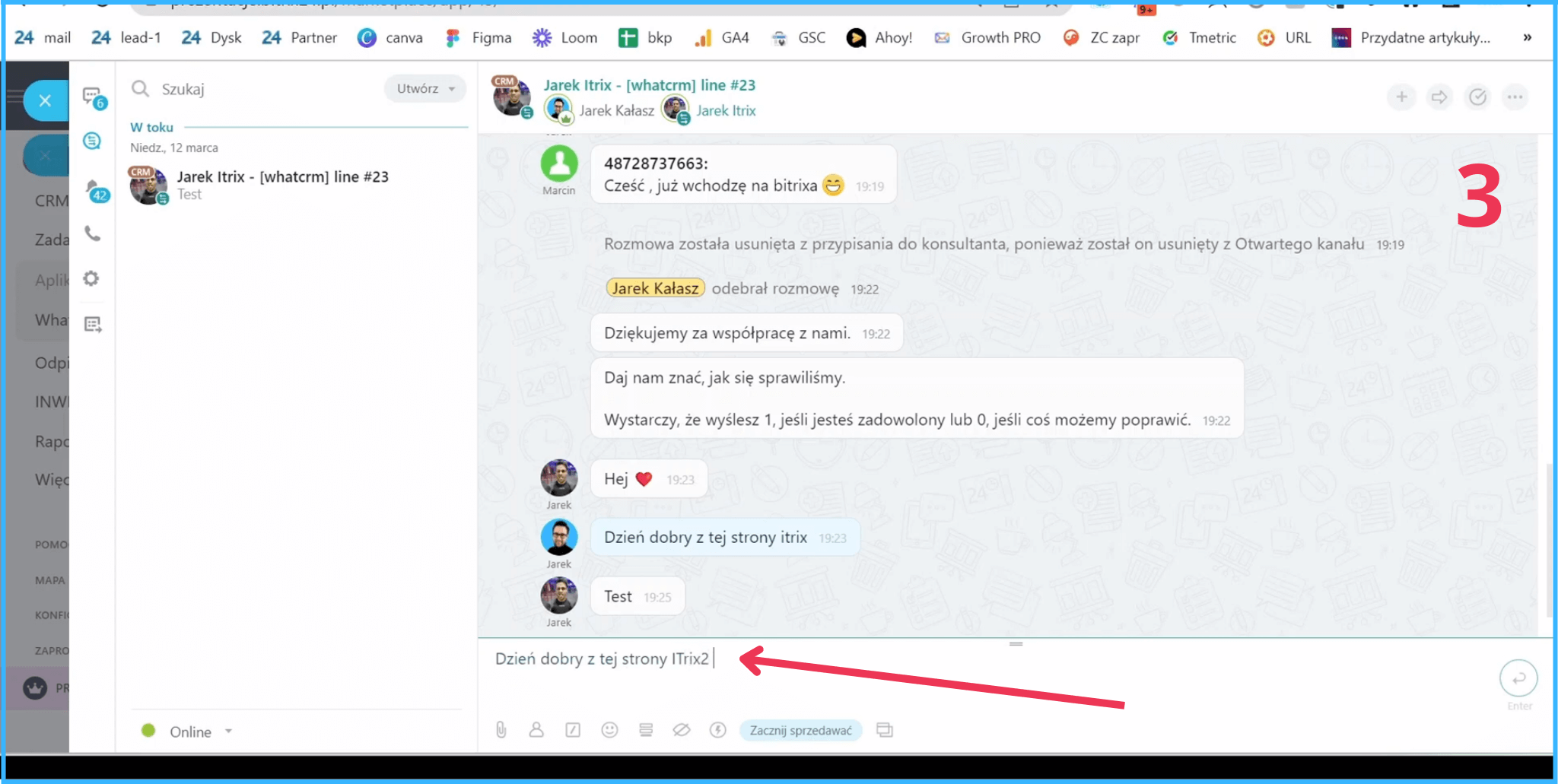Viewport: 1558px width, 784px height.
Task: Click the forward arrow icon in chat header
Action: (1439, 97)
